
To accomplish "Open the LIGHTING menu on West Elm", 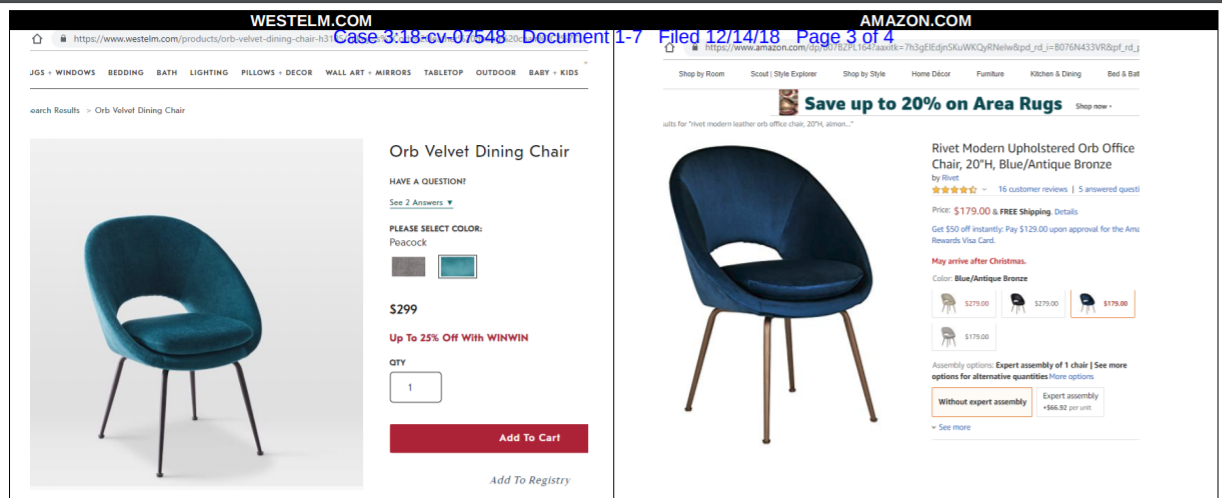I will (x=209, y=73).
